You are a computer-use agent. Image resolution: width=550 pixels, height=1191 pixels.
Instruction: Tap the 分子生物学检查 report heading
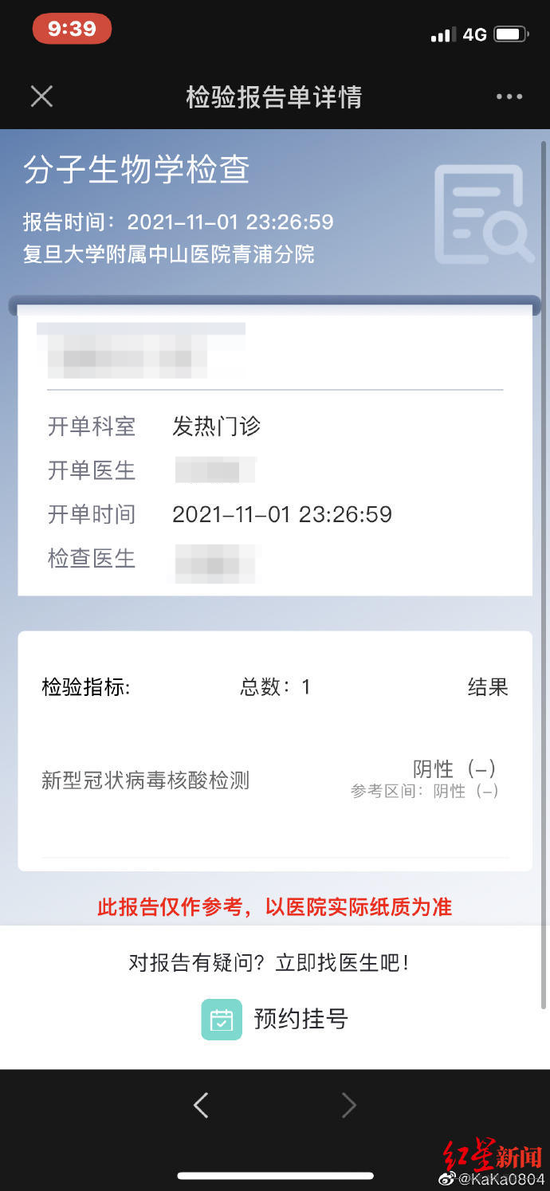coord(137,171)
